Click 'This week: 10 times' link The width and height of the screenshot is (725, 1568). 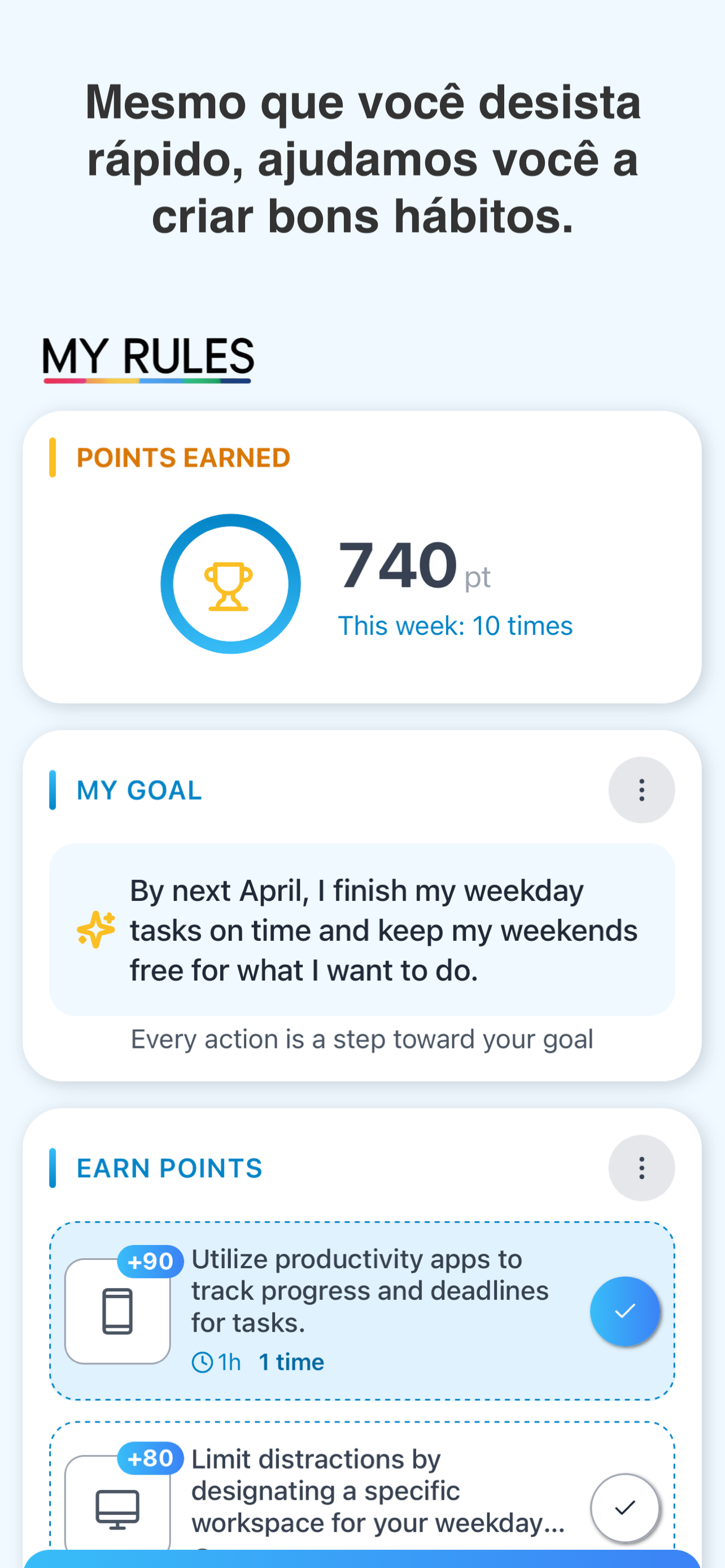pos(455,626)
